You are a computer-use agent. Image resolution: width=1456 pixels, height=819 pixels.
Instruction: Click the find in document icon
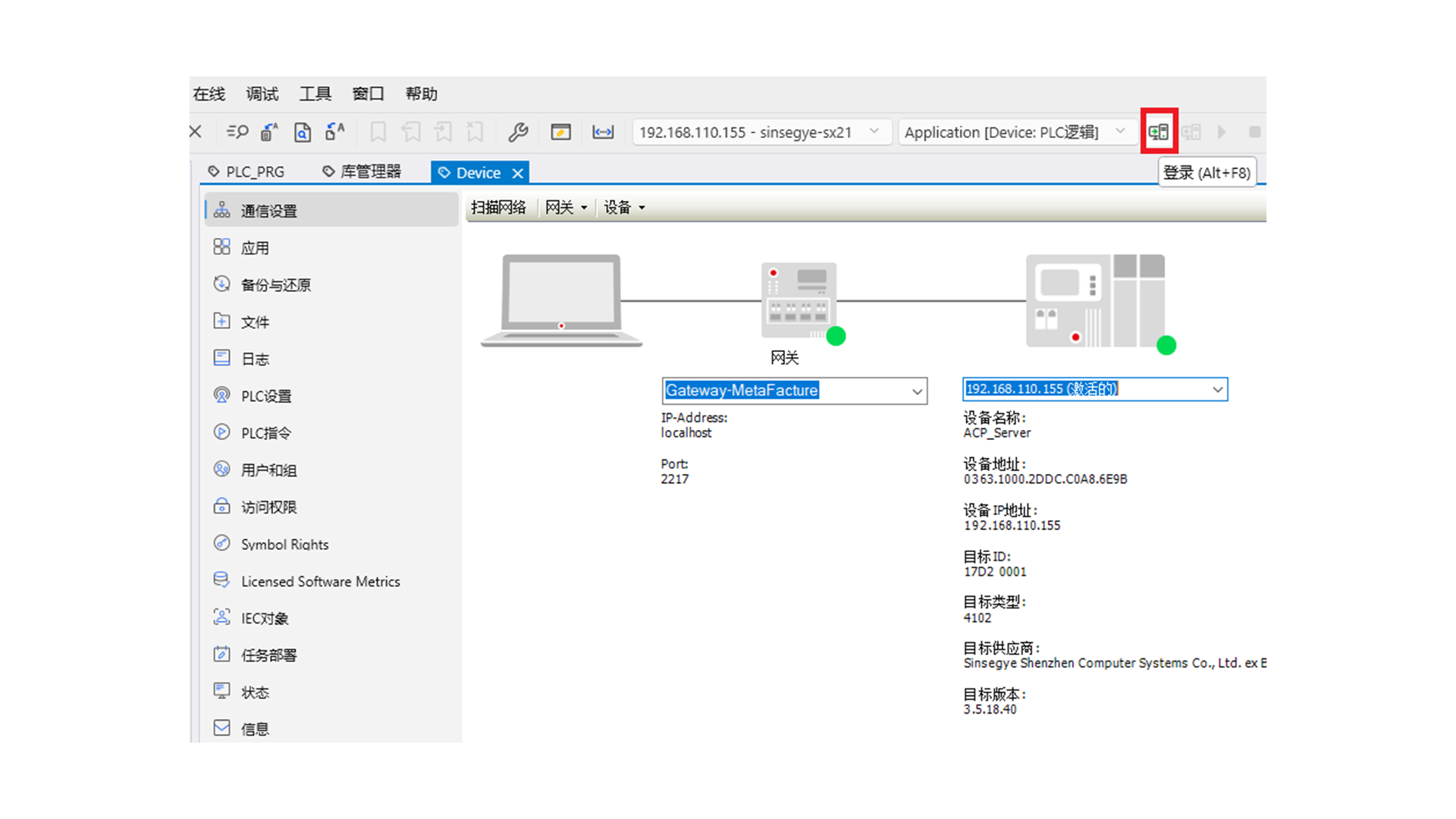tap(302, 132)
